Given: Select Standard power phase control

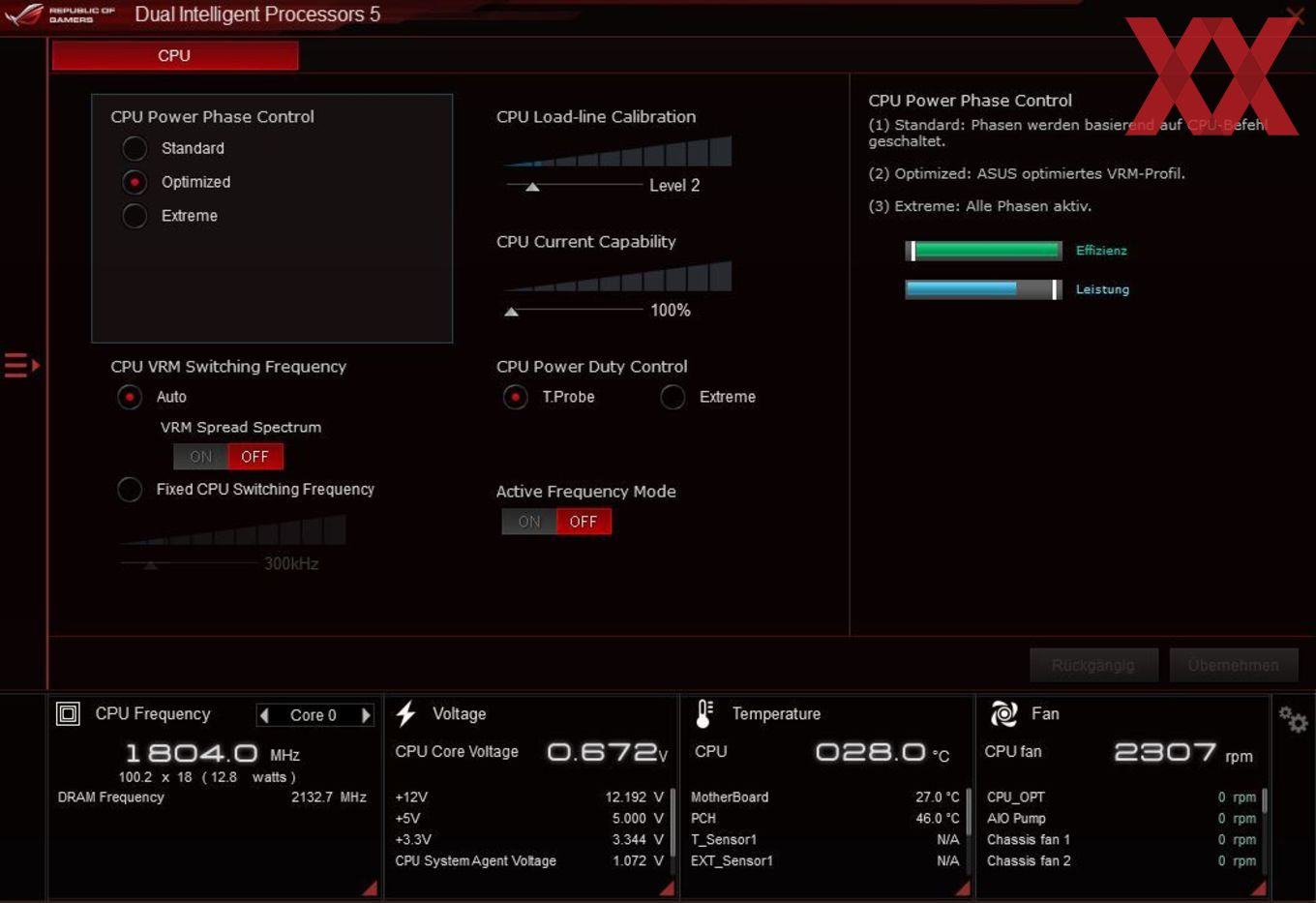Looking at the screenshot, I should (x=135, y=148).
